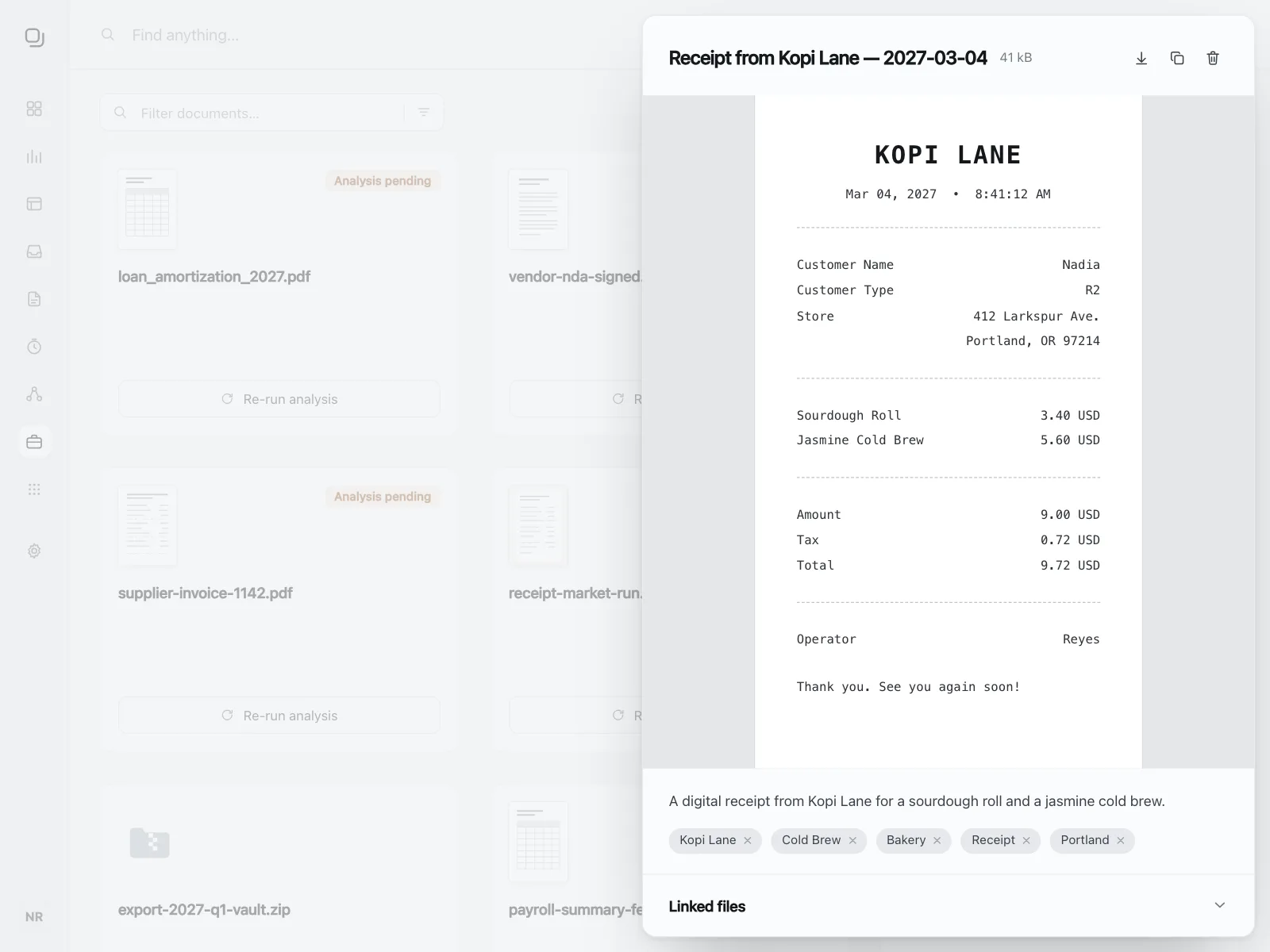This screenshot has width=1270, height=952.
Task: Click the receipt timestamp '8:41:12 AM'
Action: click(x=1013, y=194)
